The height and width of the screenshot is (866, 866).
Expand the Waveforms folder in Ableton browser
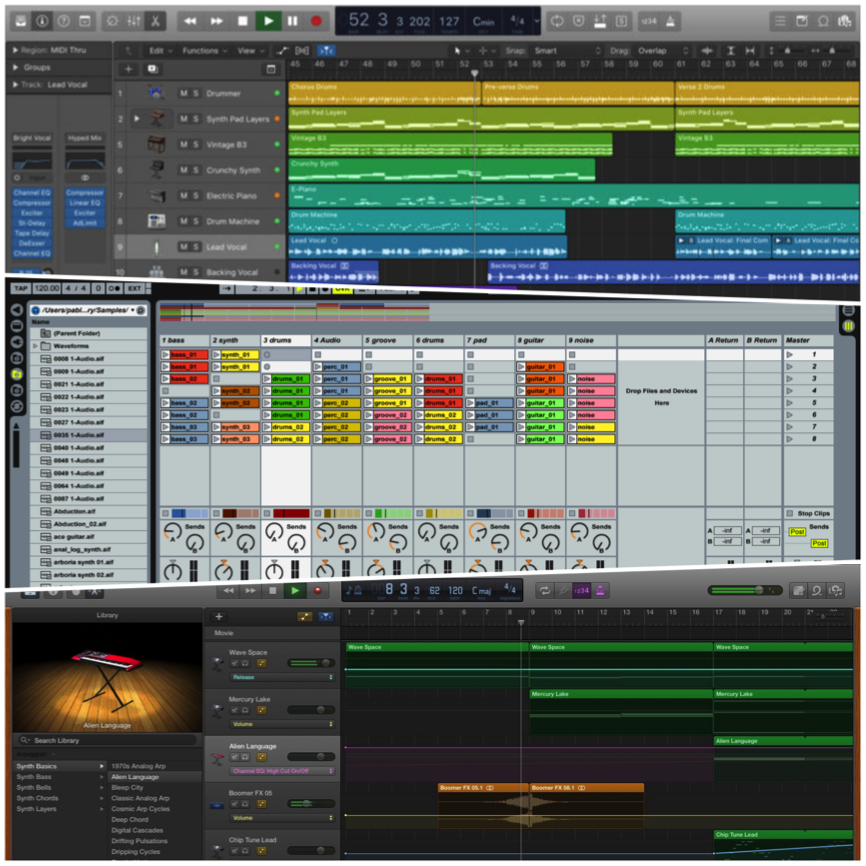pyautogui.click(x=35, y=346)
